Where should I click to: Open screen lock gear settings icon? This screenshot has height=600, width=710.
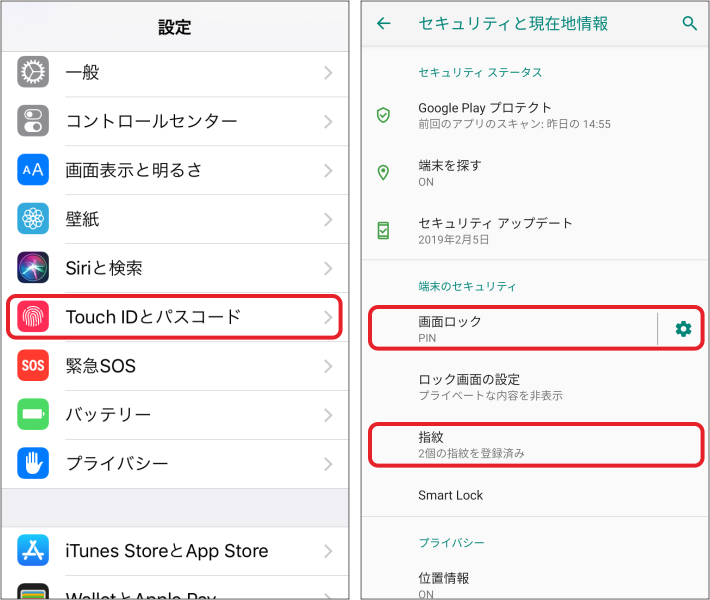683,329
